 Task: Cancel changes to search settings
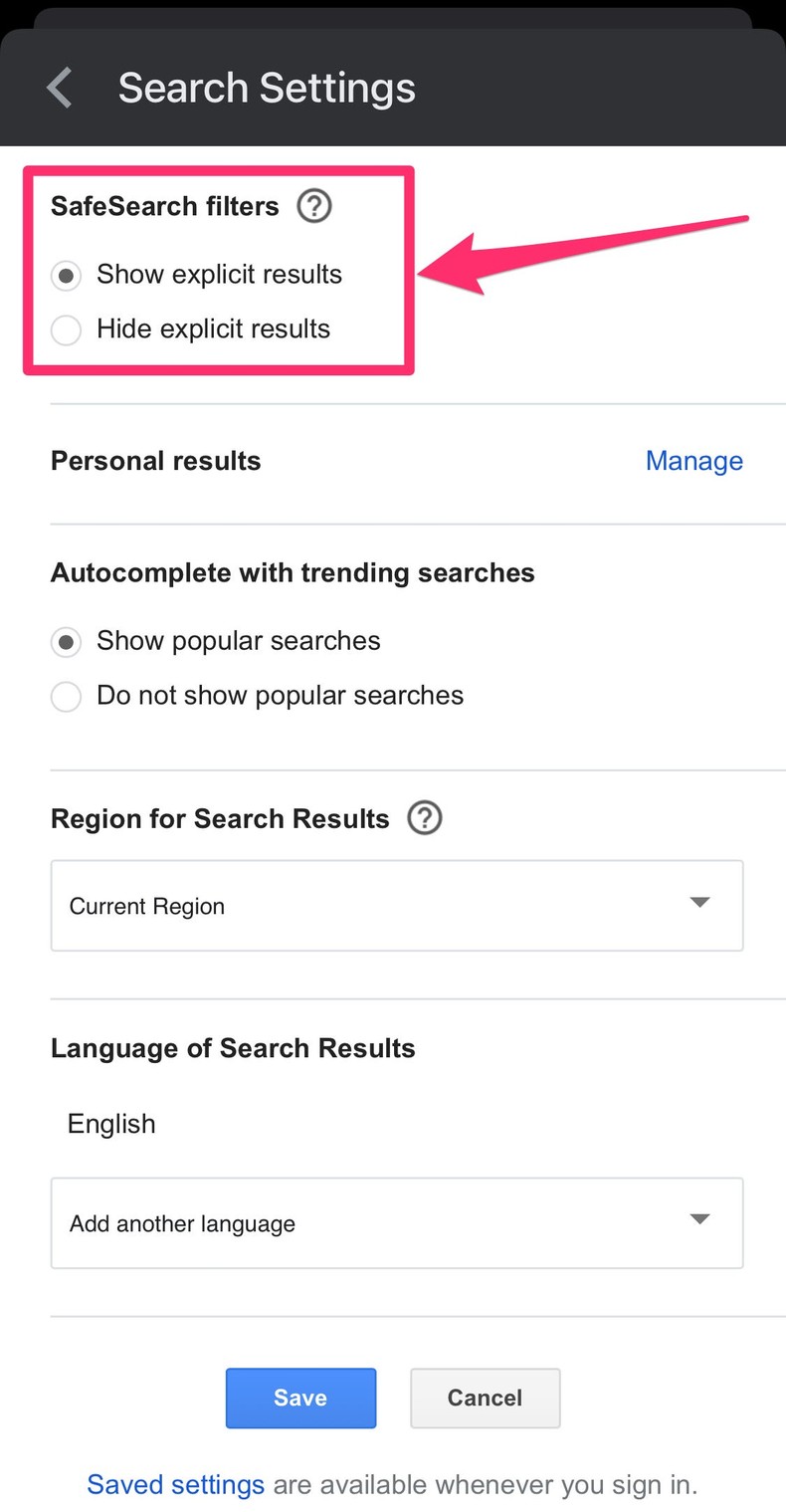[485, 1398]
